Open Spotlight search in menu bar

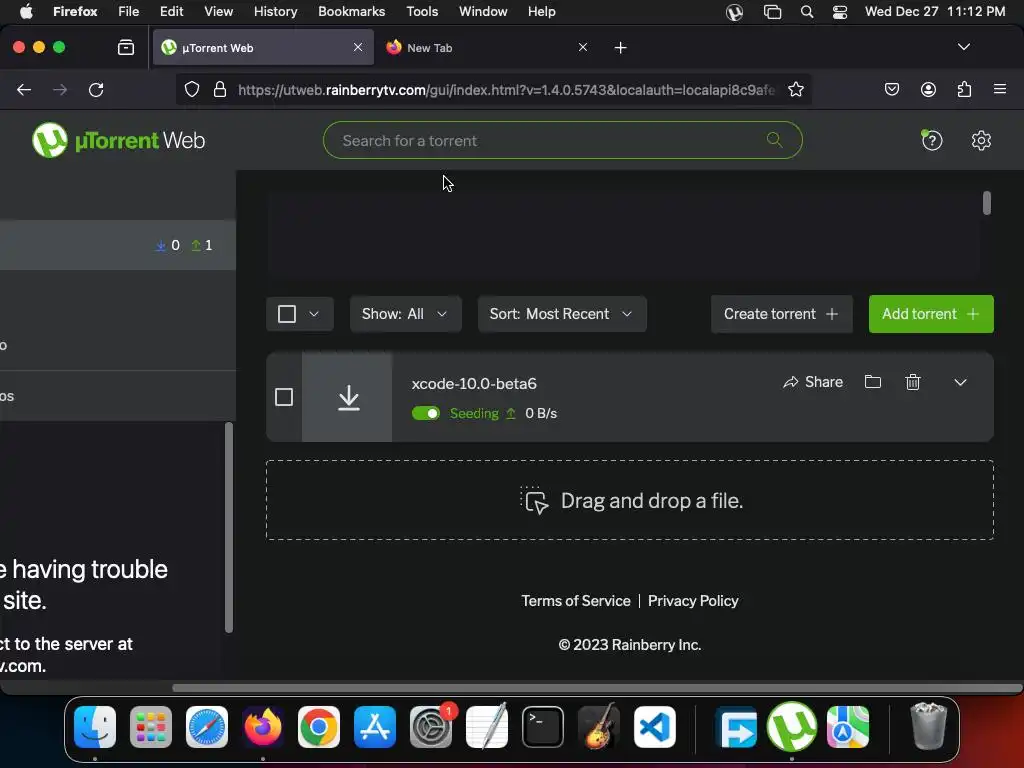click(x=807, y=12)
